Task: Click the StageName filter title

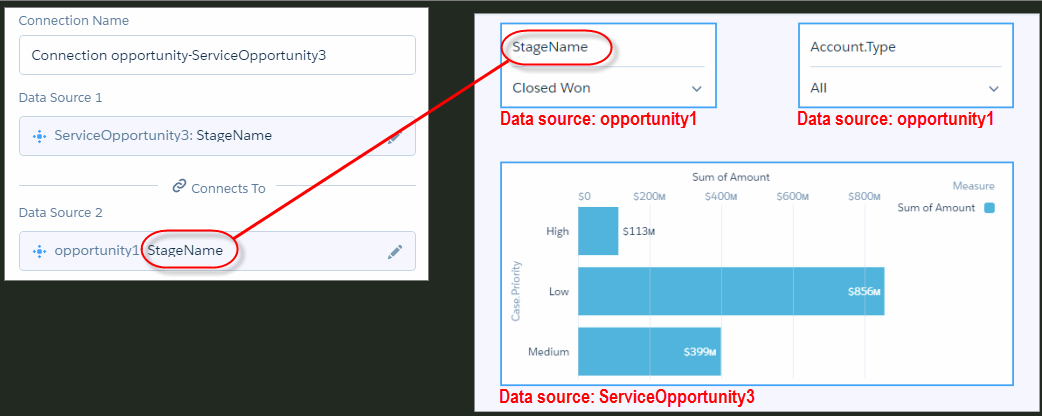Action: (550, 47)
